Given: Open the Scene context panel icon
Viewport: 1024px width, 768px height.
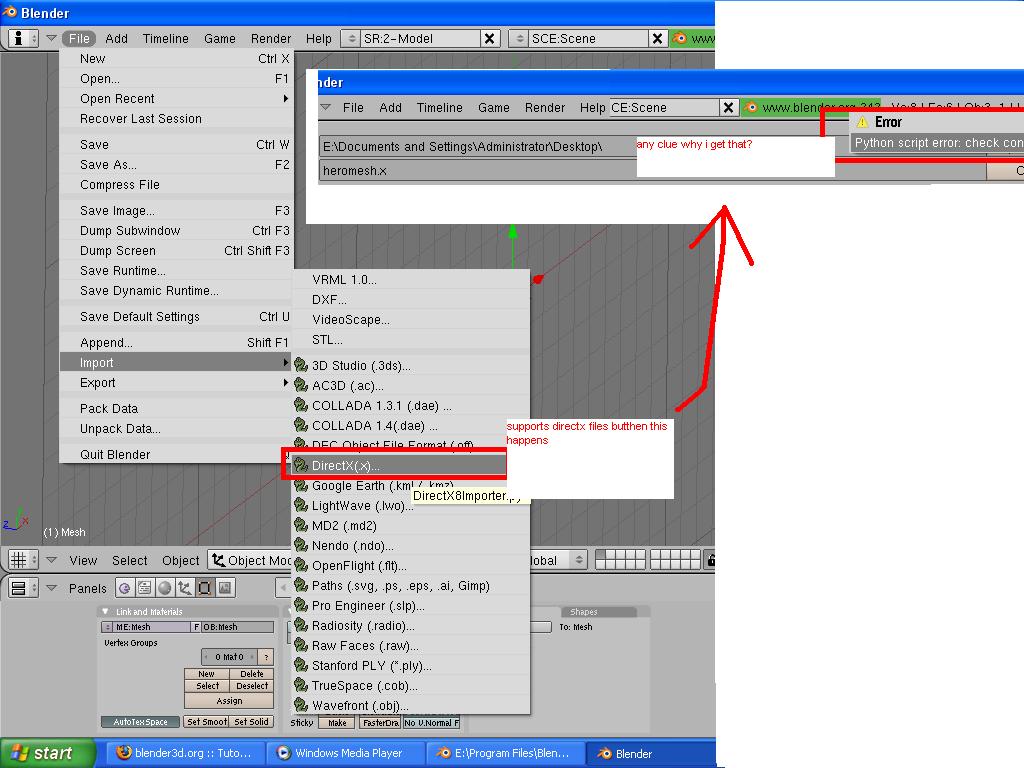Looking at the screenshot, I should 225,588.
